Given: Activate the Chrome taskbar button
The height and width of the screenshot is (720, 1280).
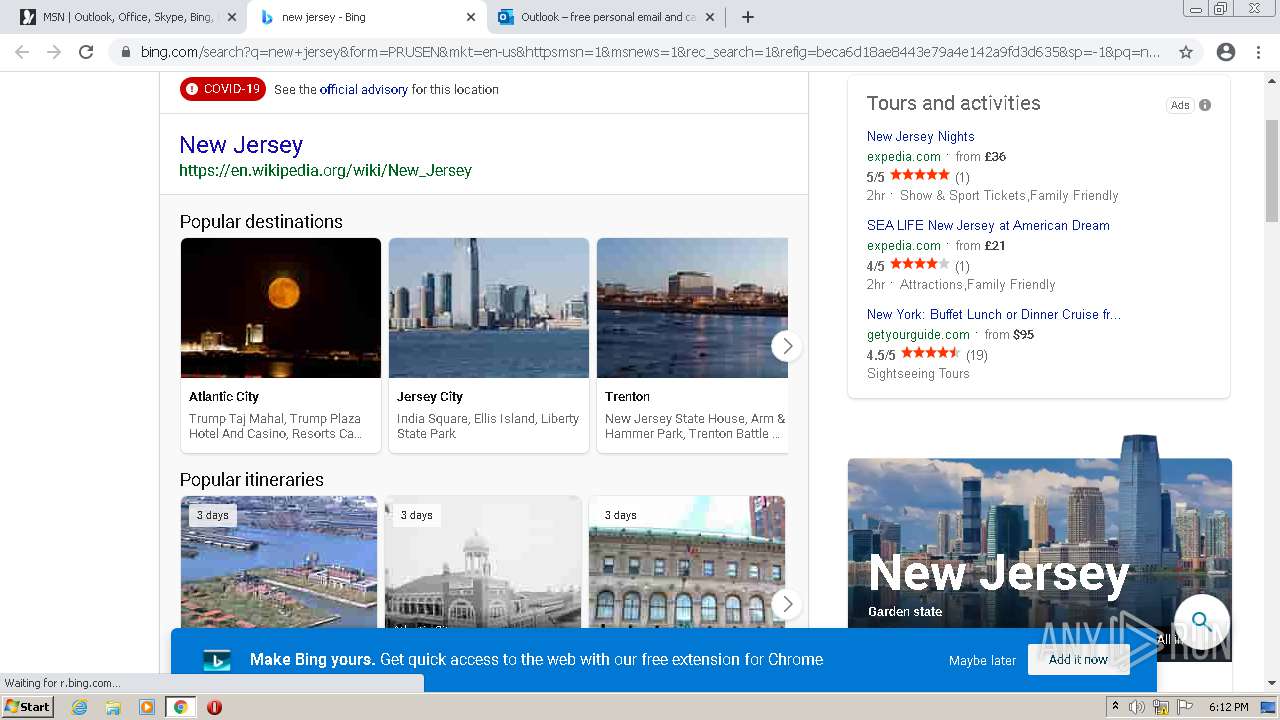Looking at the screenshot, I should 180,707.
